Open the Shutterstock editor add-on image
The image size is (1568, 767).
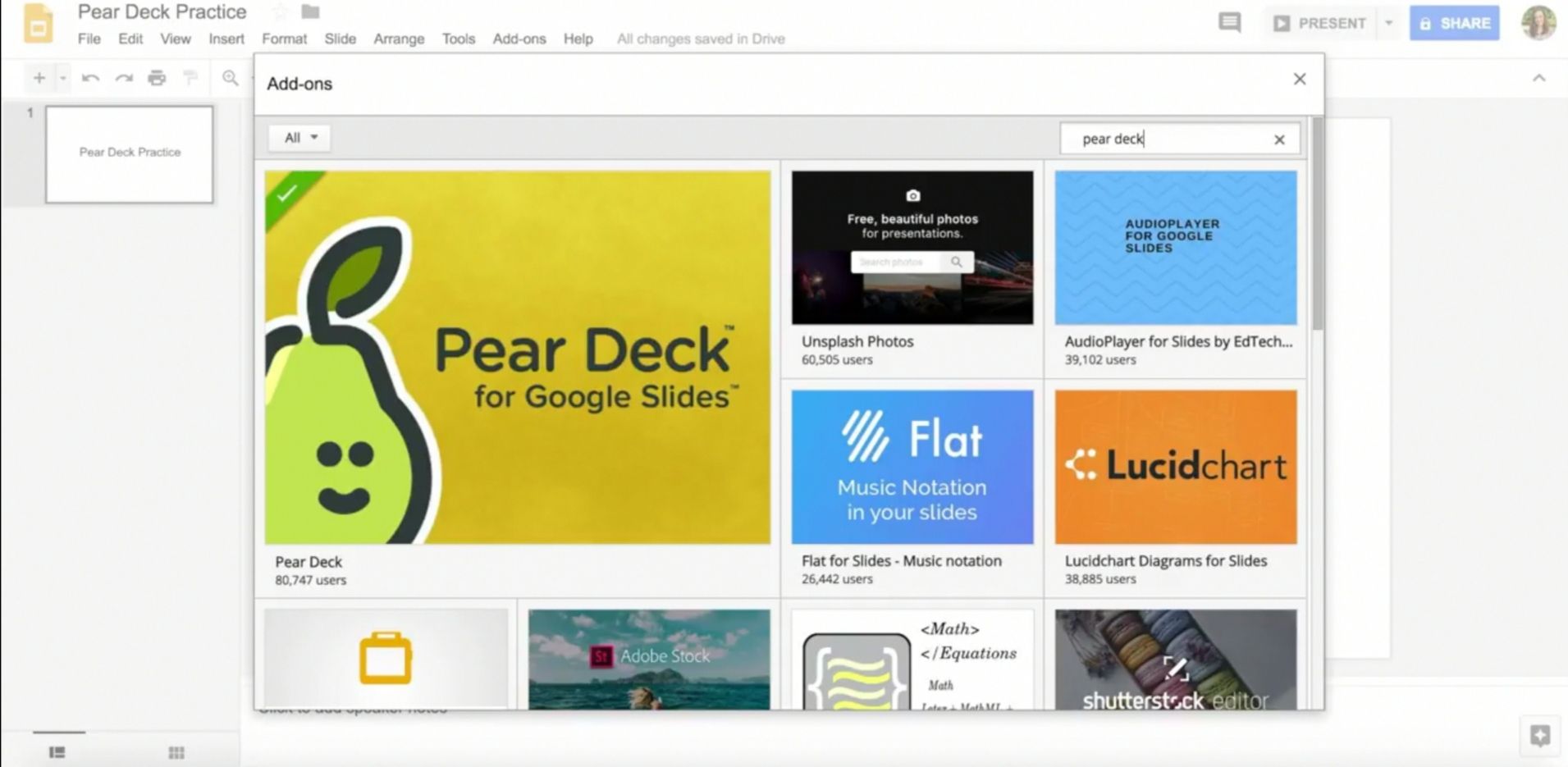pyautogui.click(x=1176, y=659)
